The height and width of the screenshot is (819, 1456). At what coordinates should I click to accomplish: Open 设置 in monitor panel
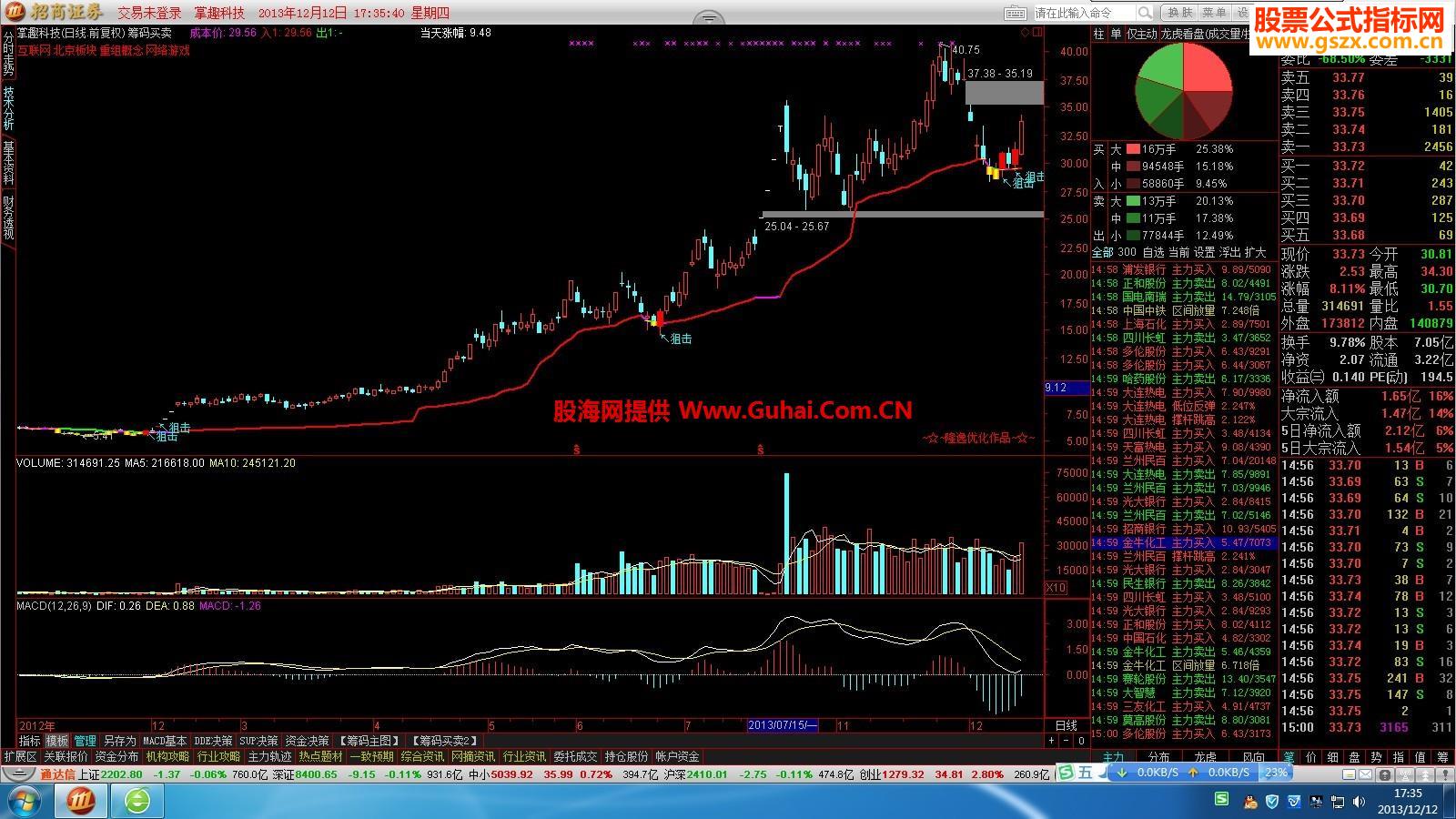1204,252
